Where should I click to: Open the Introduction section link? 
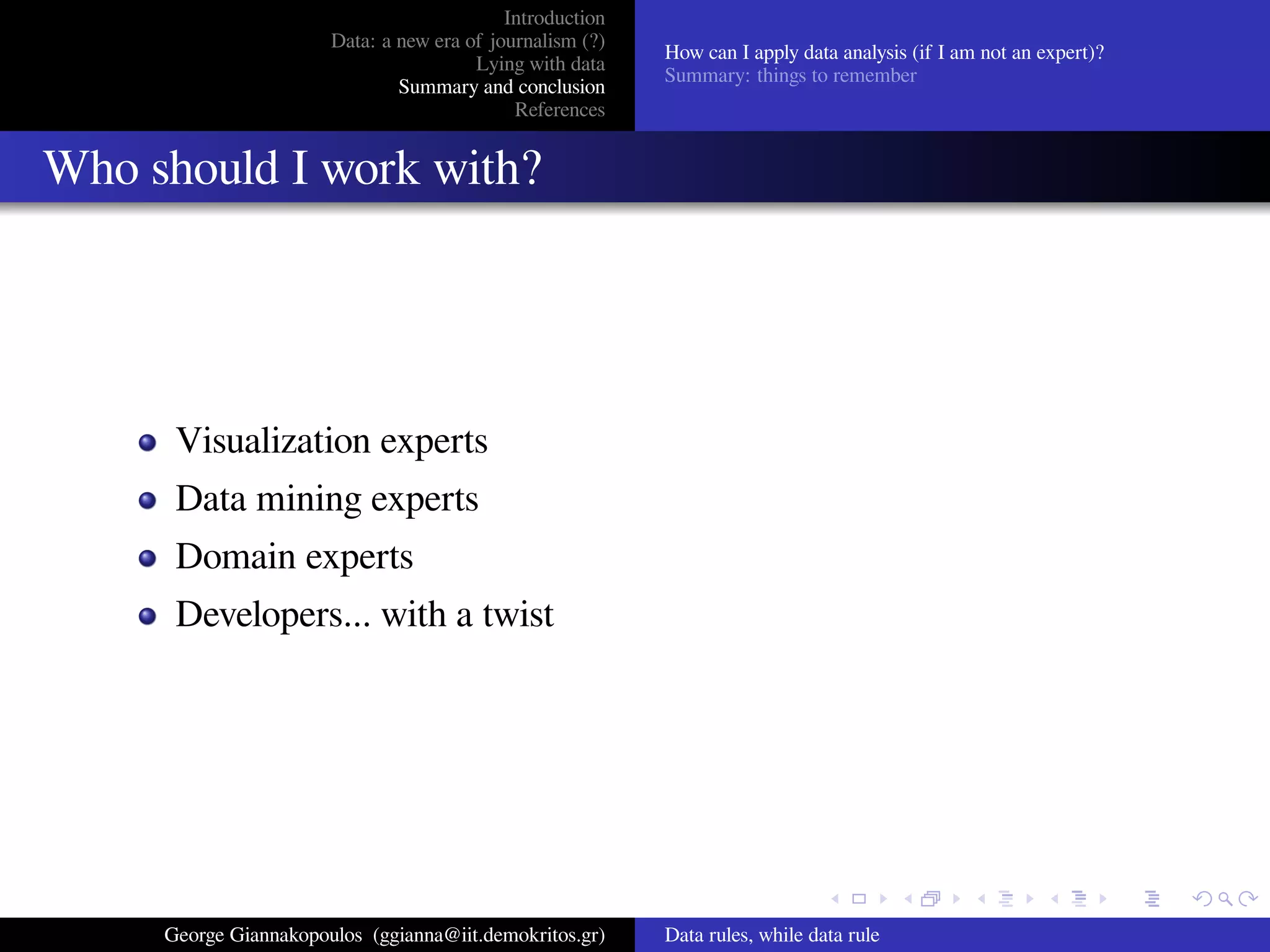(x=554, y=18)
